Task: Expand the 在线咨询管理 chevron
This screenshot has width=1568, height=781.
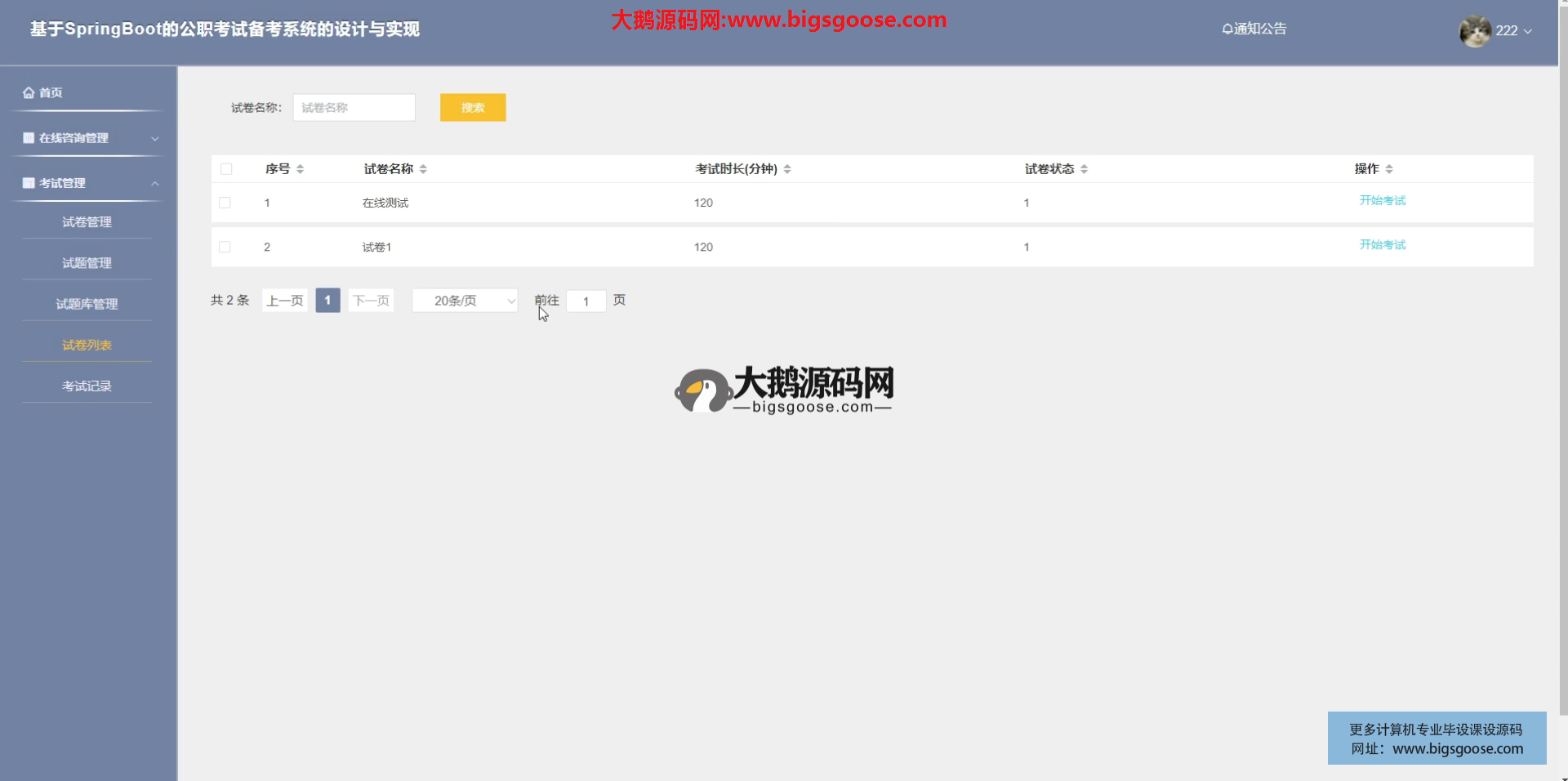Action: point(155,139)
